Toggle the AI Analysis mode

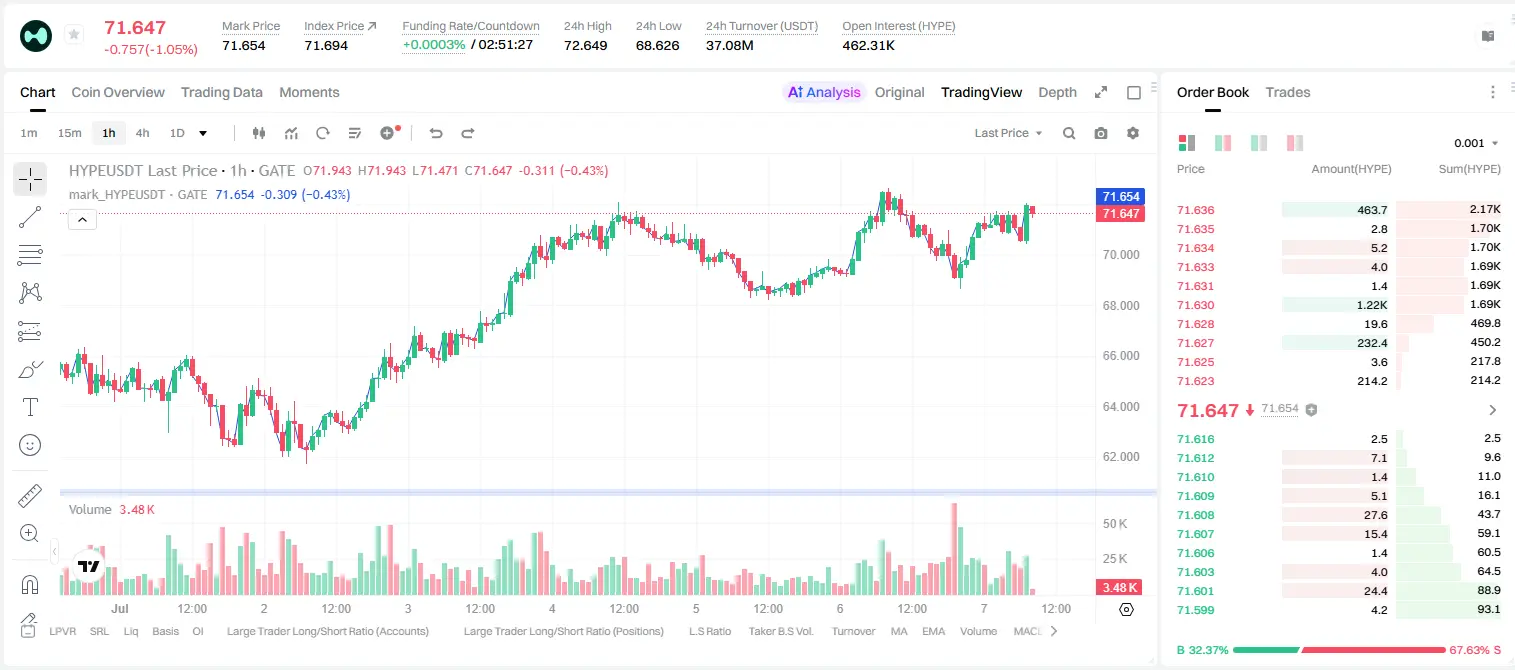click(823, 92)
